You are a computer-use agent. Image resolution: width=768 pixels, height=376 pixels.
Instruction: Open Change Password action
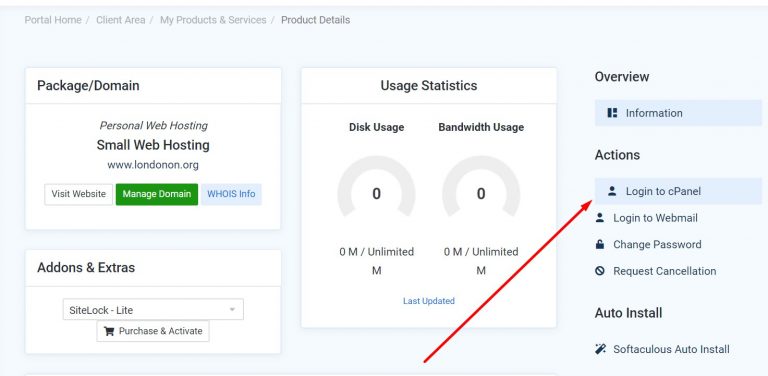pyautogui.click(x=657, y=244)
